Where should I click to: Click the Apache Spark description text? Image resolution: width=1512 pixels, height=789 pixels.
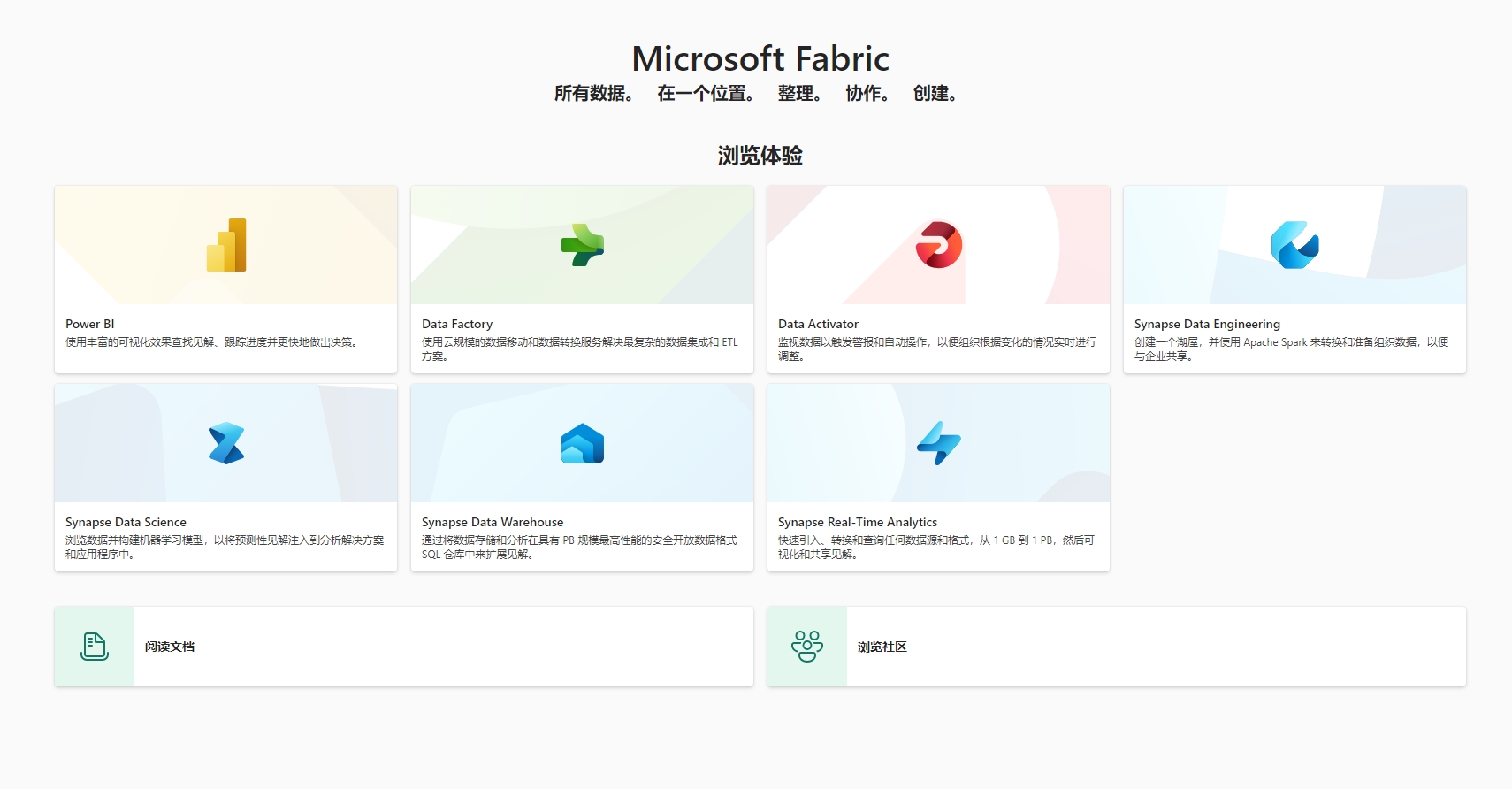[1292, 349]
